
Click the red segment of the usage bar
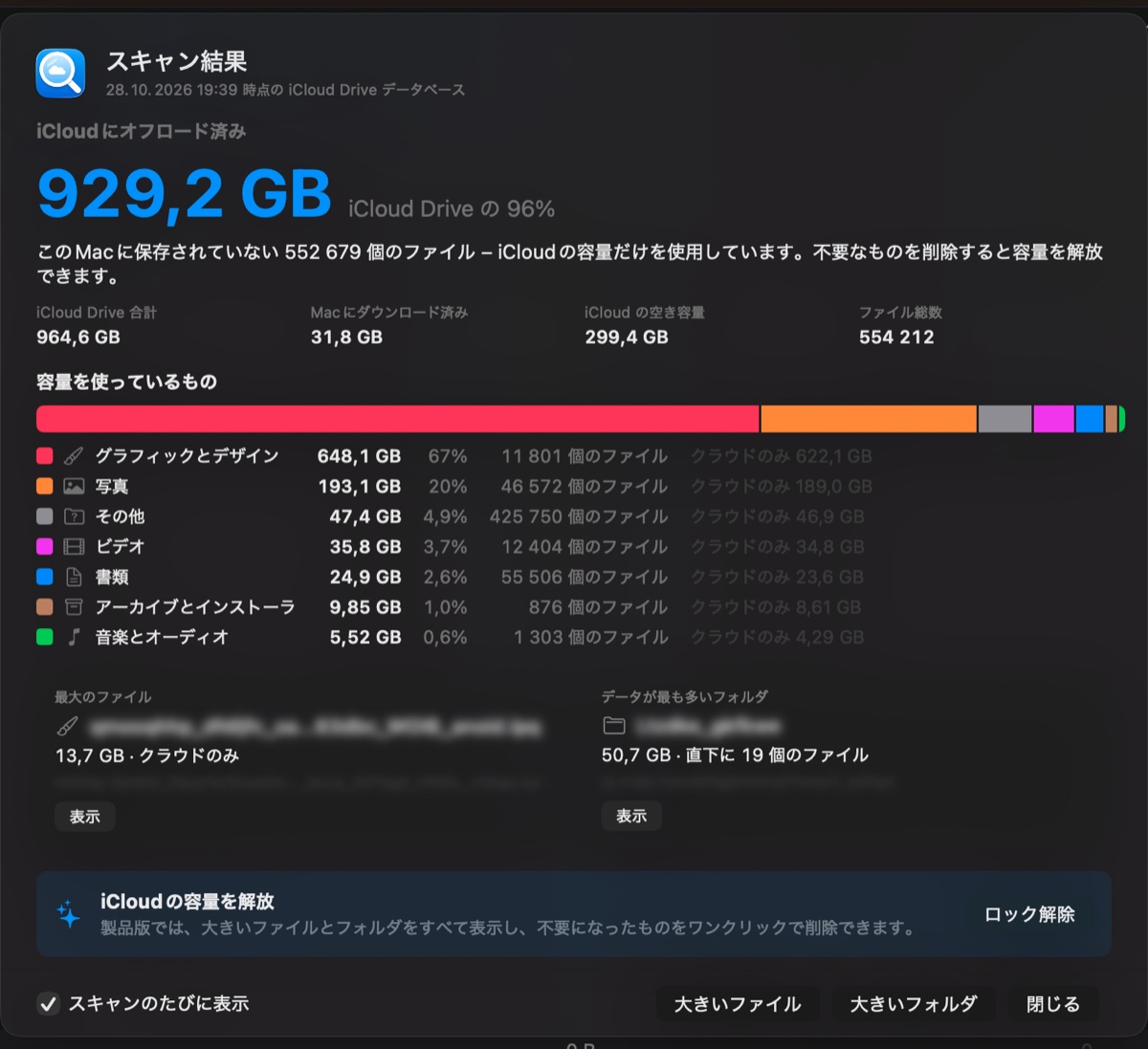click(x=397, y=419)
